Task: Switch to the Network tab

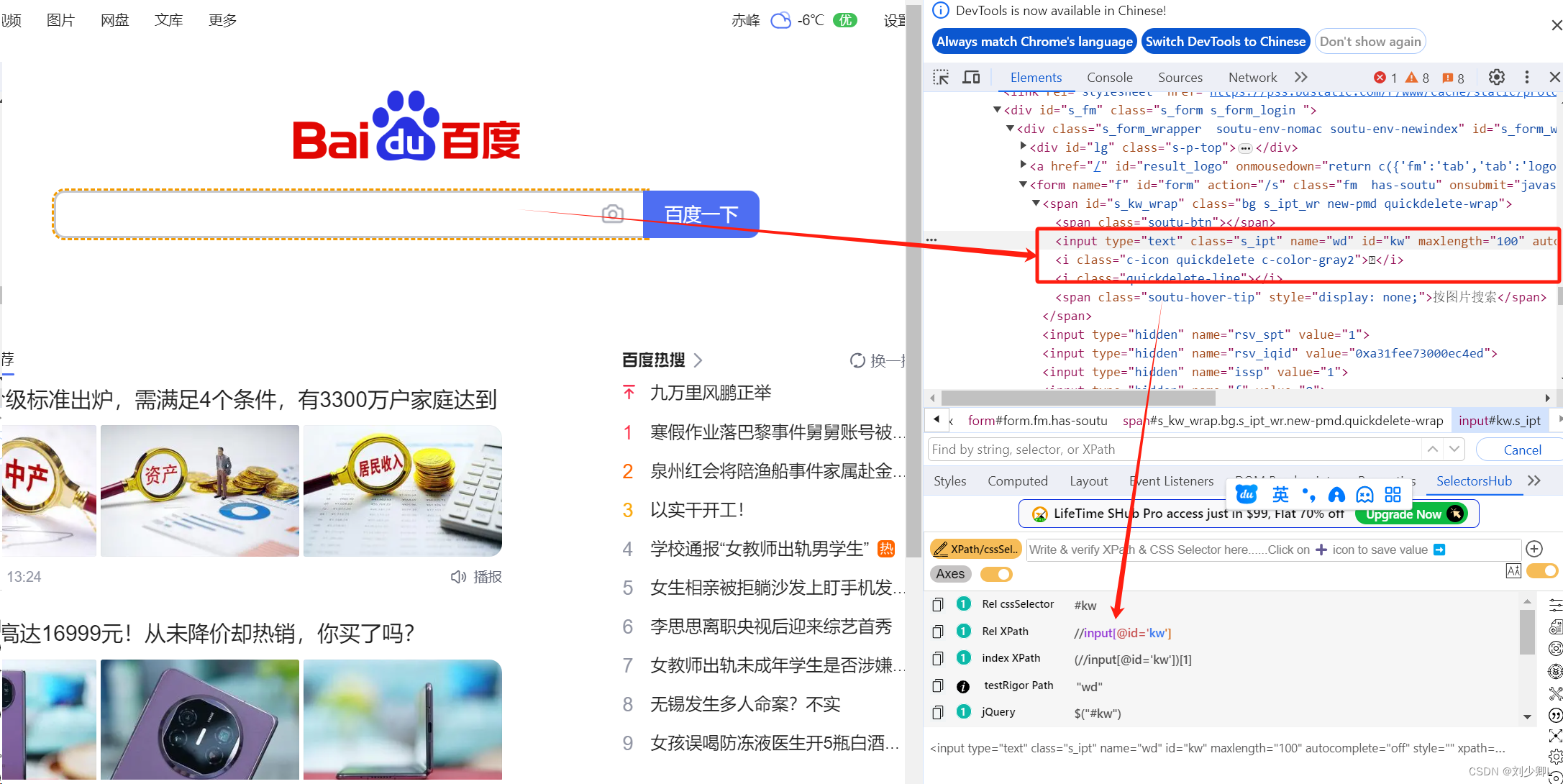Action: click(1252, 78)
